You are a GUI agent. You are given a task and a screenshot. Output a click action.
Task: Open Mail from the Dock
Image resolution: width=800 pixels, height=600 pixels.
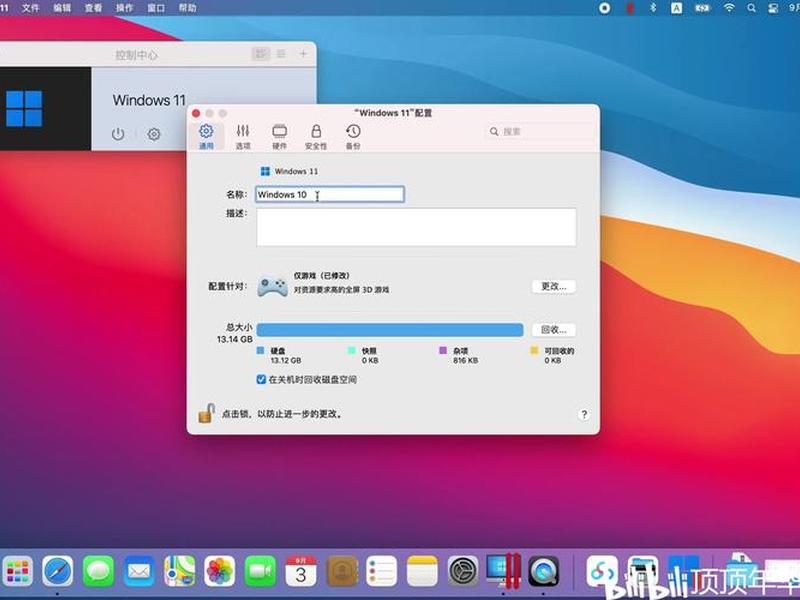139,571
